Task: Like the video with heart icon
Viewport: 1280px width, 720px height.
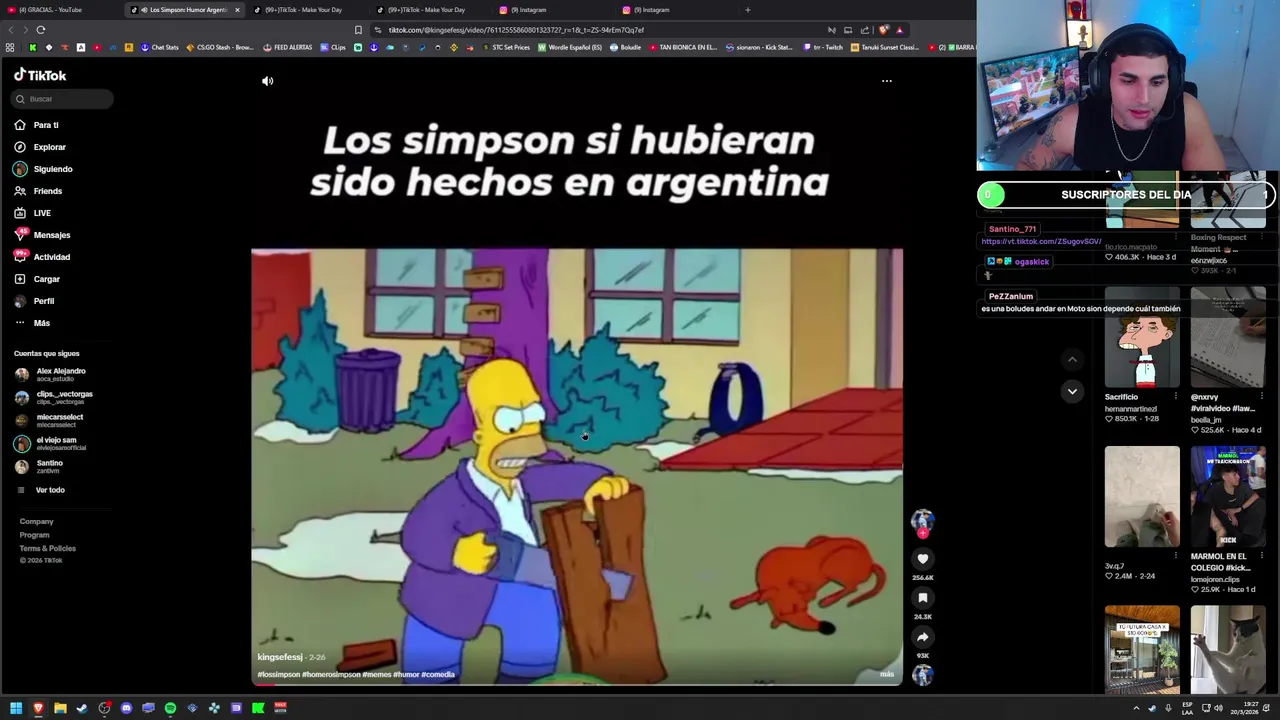Action: [923, 559]
